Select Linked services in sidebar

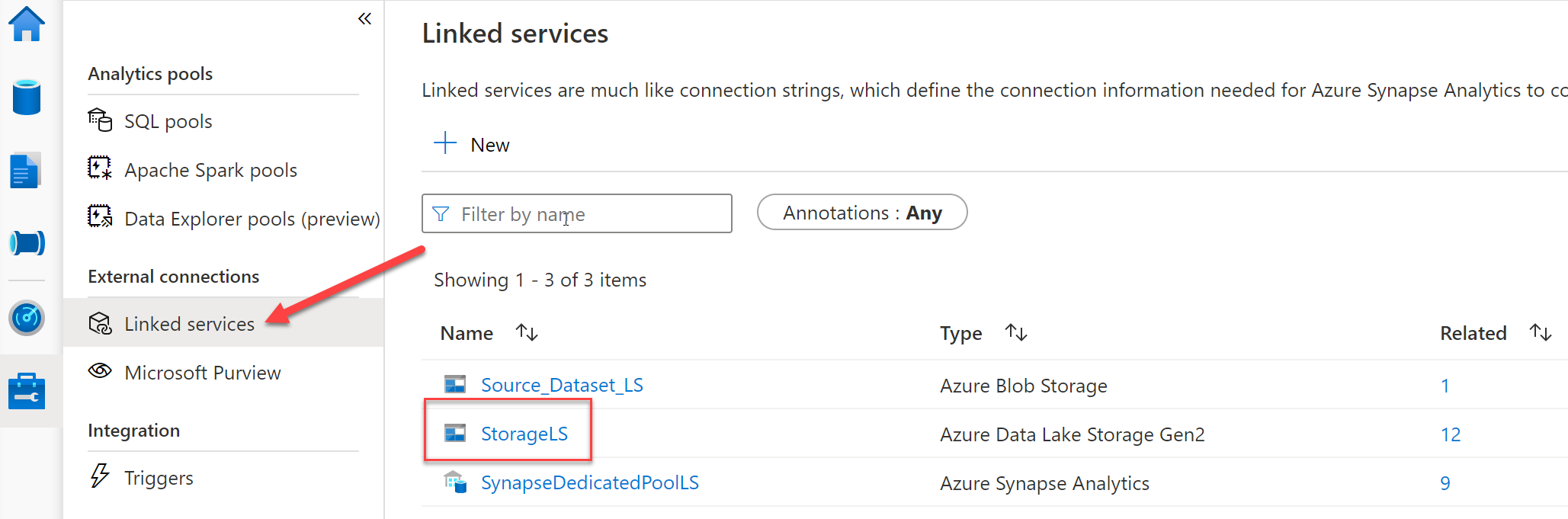(224, 323)
